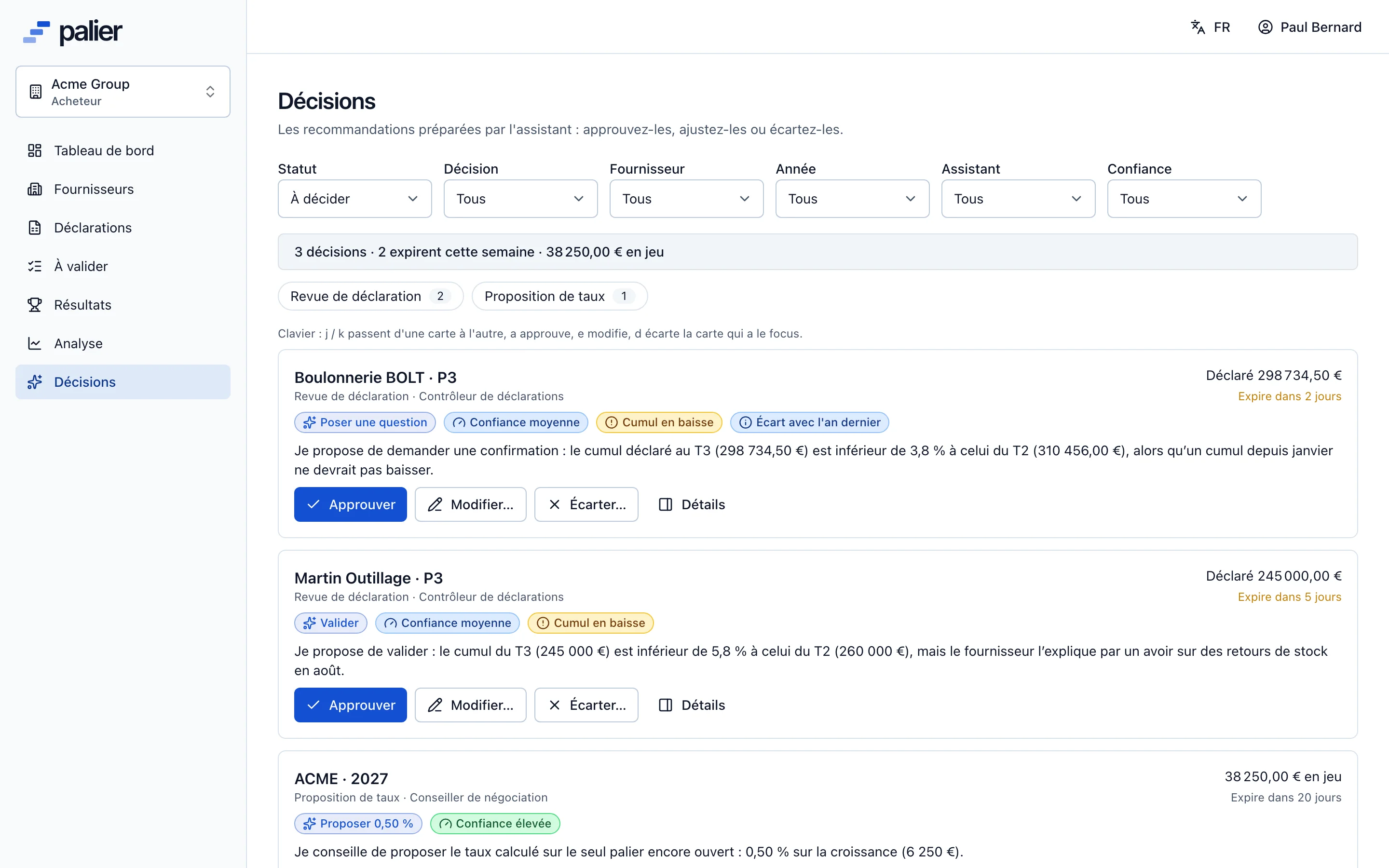This screenshot has height=868, width=1389.
Task: Click Modifier on Martin Outillage card
Action: [x=471, y=705]
